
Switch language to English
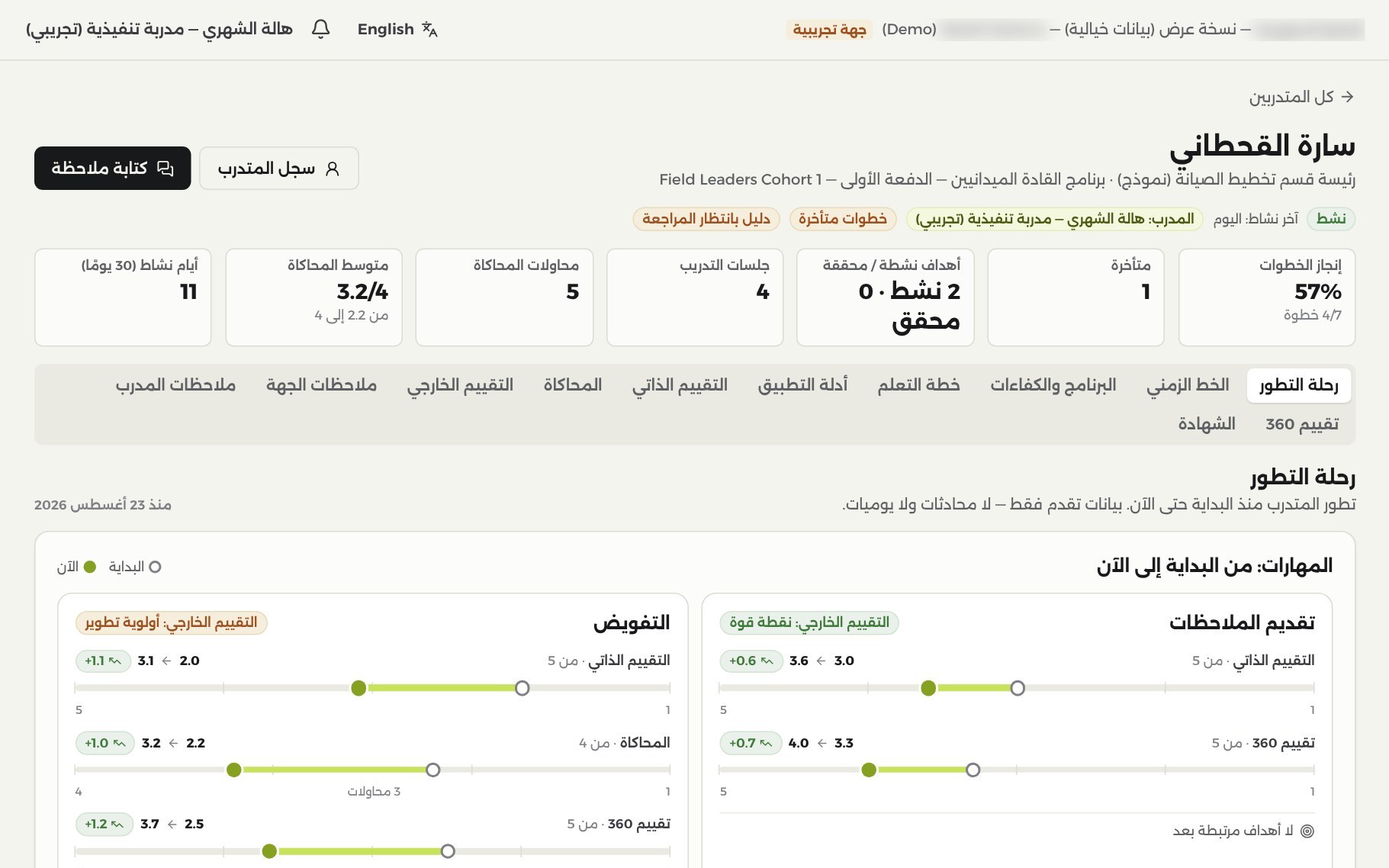coord(397,29)
